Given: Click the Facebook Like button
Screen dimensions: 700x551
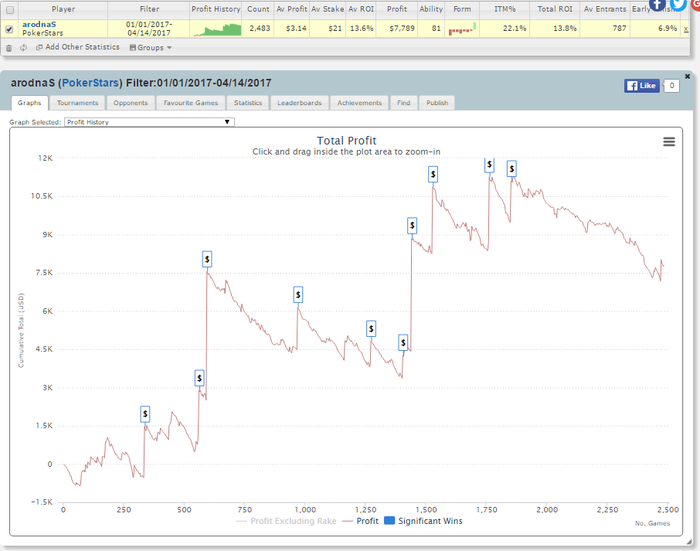Looking at the screenshot, I should (642, 86).
